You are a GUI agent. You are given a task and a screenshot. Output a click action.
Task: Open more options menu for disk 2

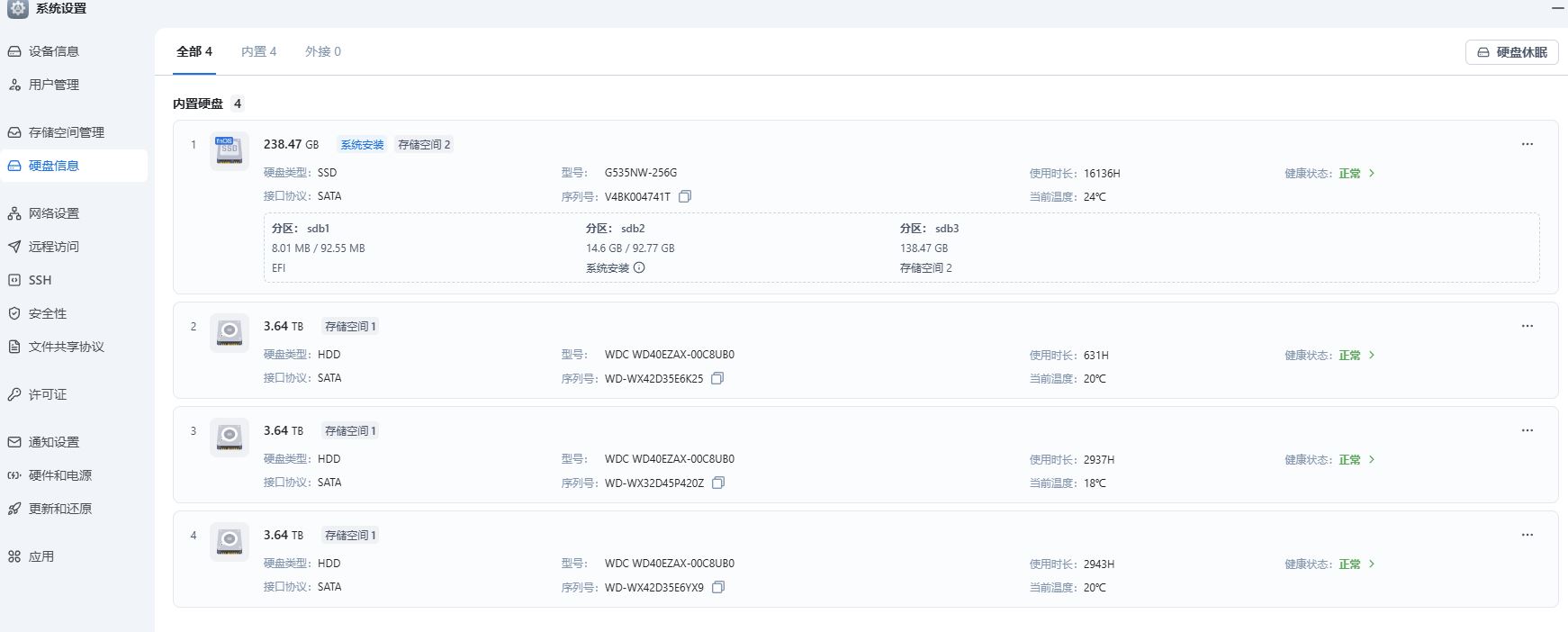click(x=1527, y=326)
